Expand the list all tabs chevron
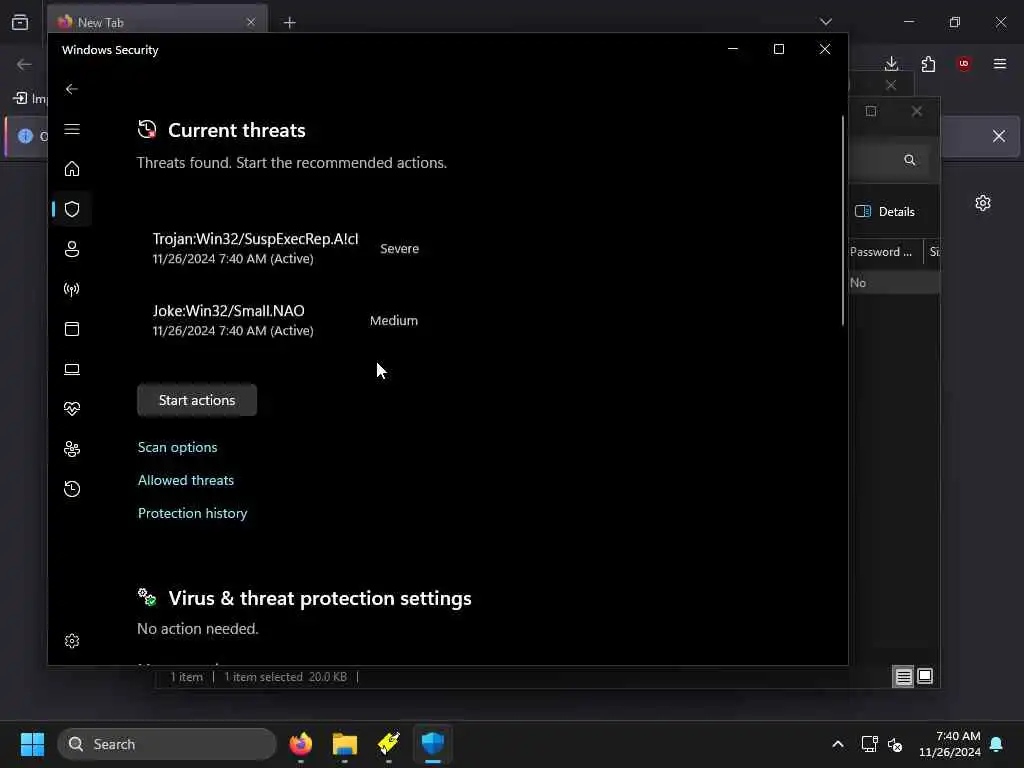The height and width of the screenshot is (768, 1024). click(x=826, y=22)
